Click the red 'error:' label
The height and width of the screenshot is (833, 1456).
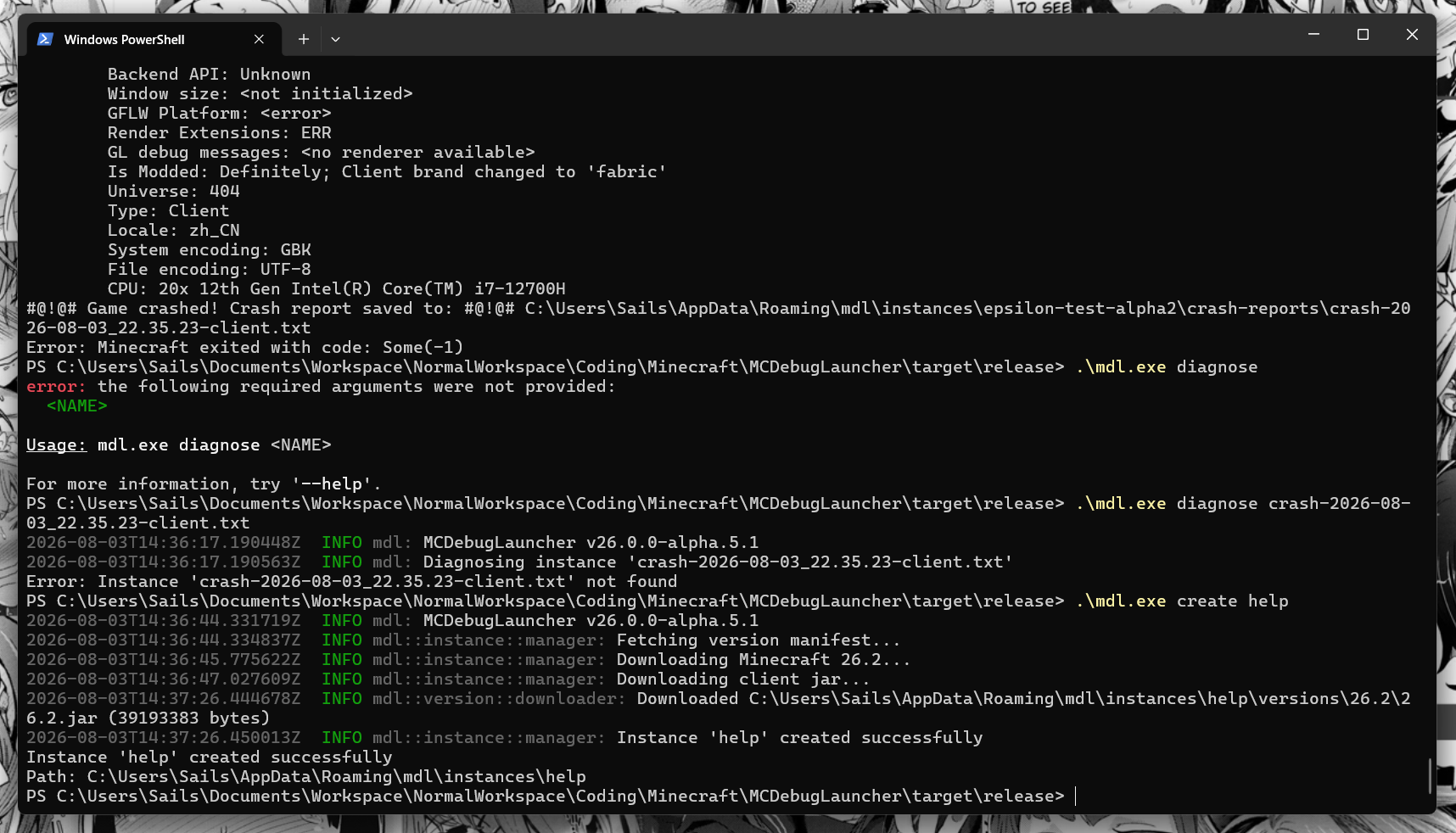56,387
